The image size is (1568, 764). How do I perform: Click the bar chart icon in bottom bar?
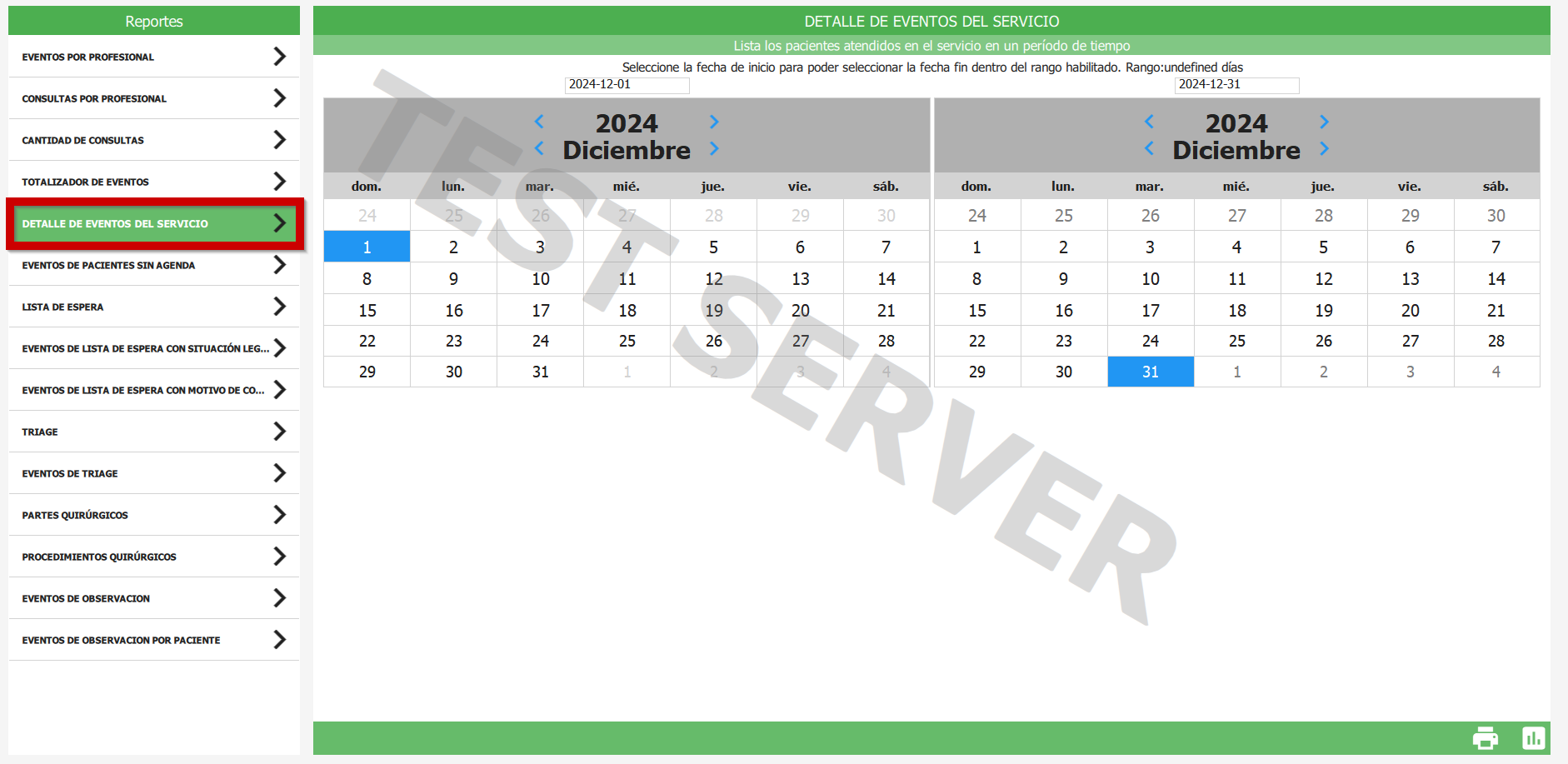click(x=1533, y=738)
